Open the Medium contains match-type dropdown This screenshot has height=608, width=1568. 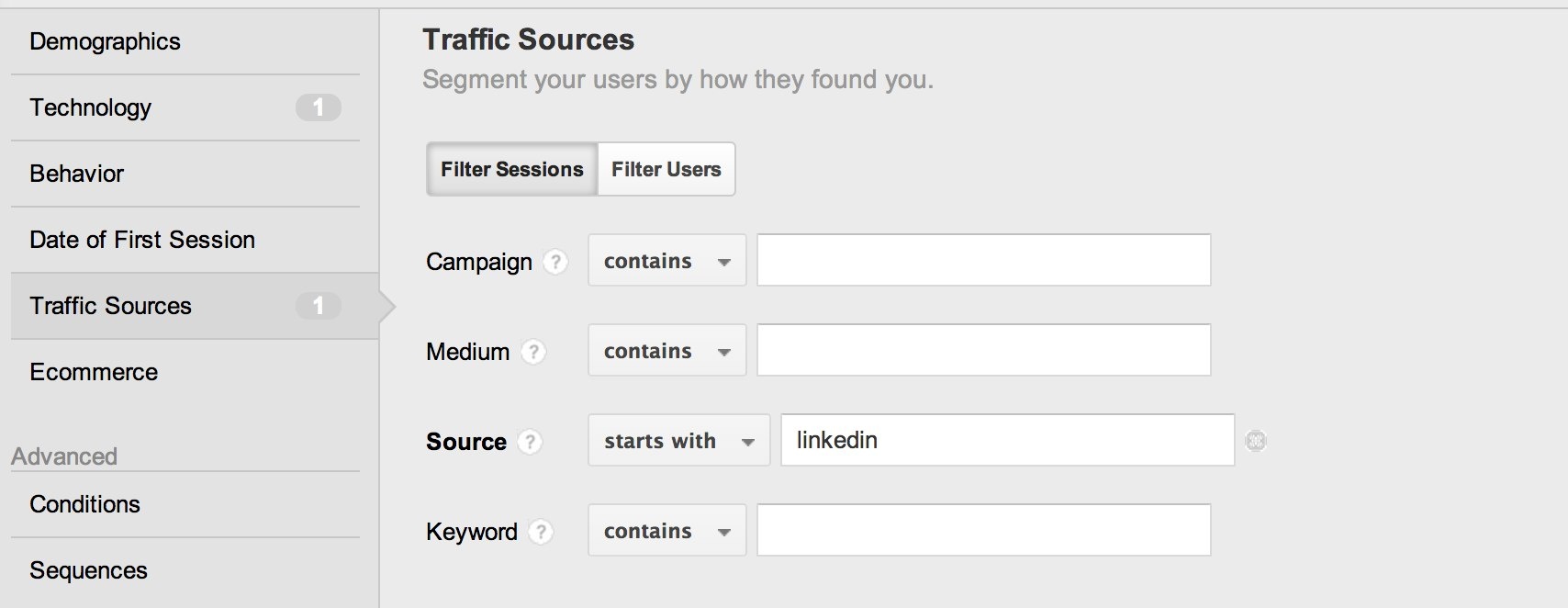coord(666,351)
